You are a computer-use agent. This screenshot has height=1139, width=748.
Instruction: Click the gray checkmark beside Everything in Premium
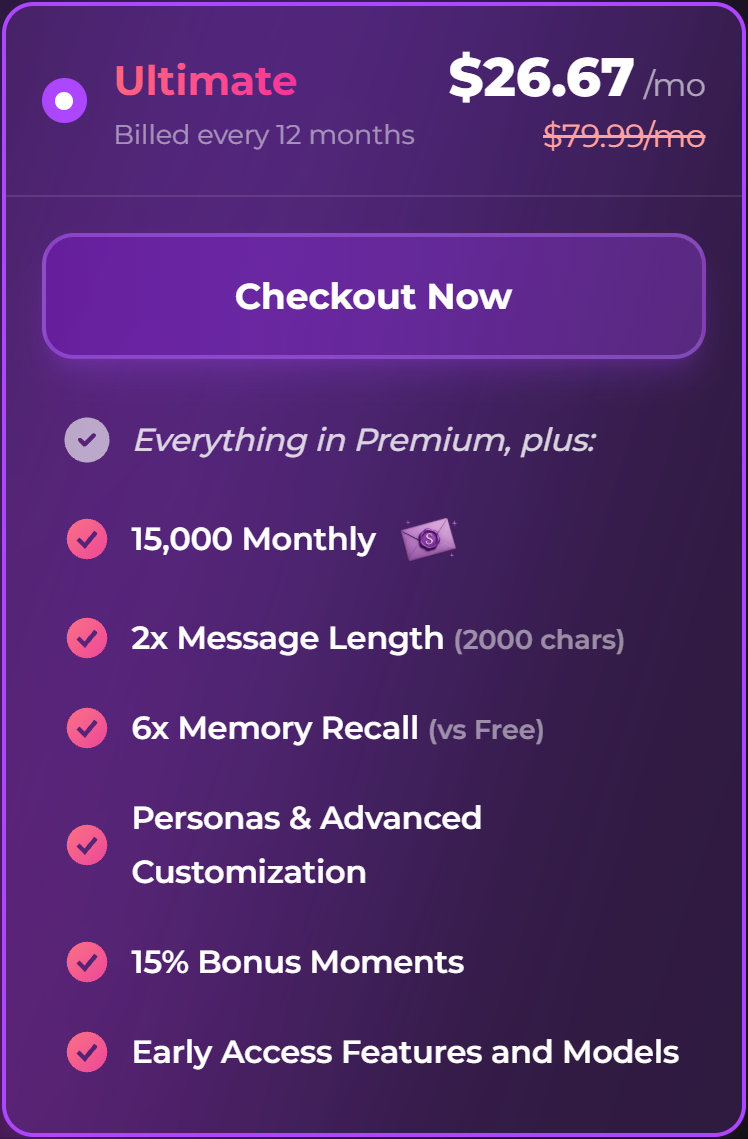tap(87, 440)
